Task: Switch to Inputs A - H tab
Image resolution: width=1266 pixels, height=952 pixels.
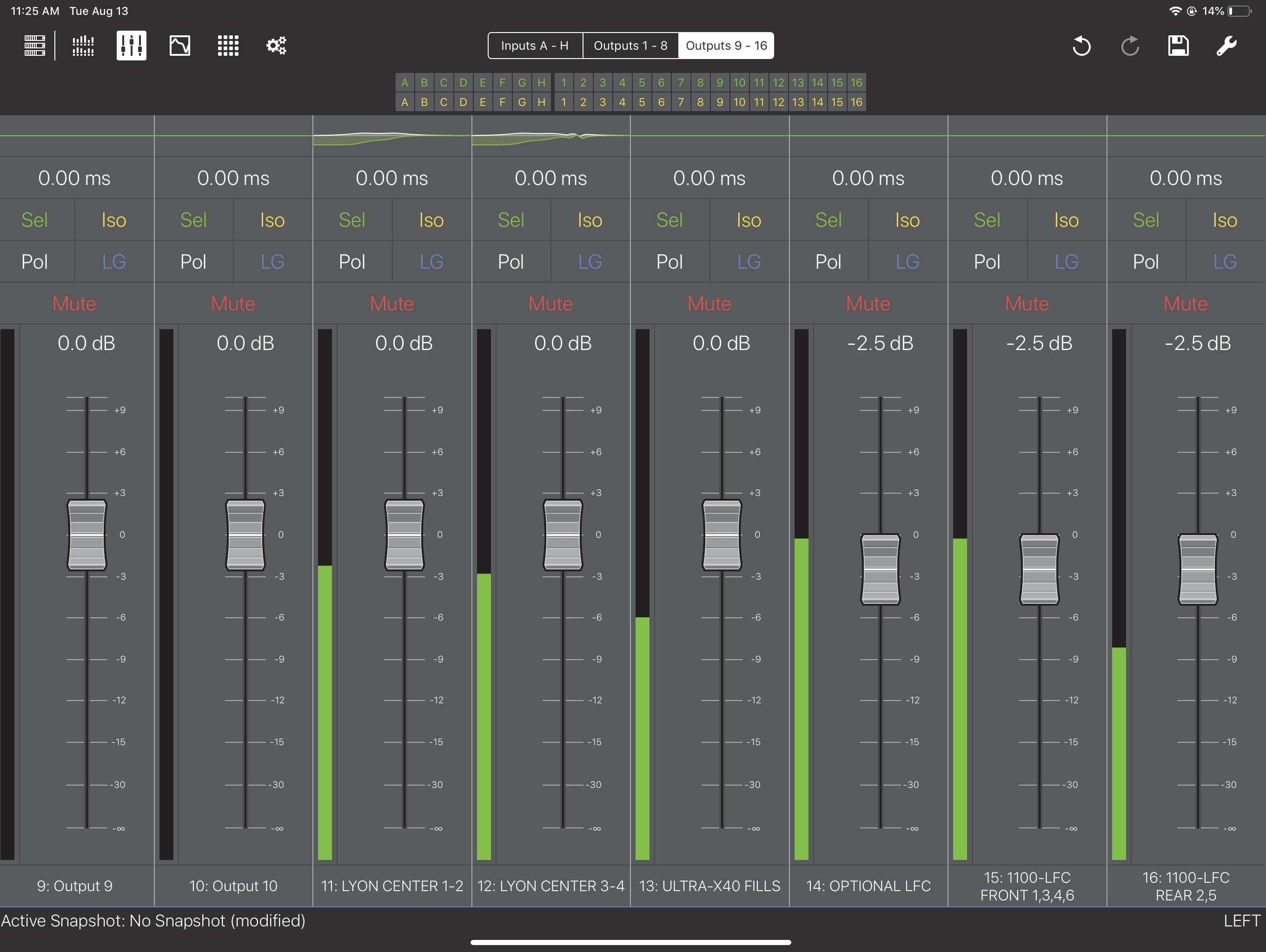Action: point(535,46)
